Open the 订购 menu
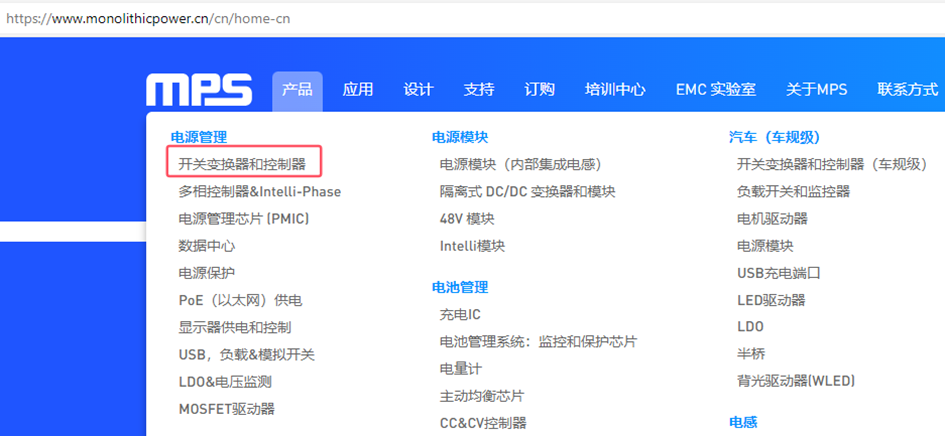Screen dimensions: 945x436 [x=539, y=90]
